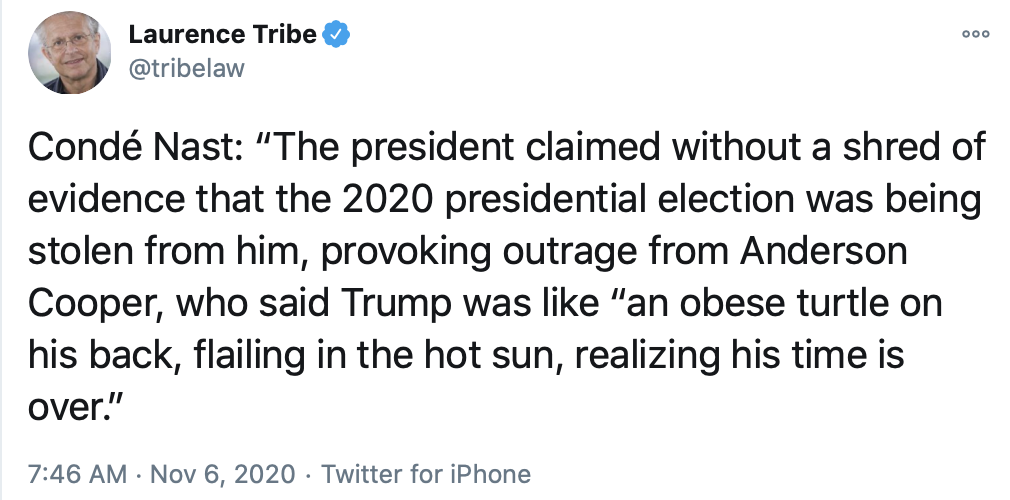Click the name "Anderson" in the tweet
Viewport: 1010px width, 500px height.
823,251
